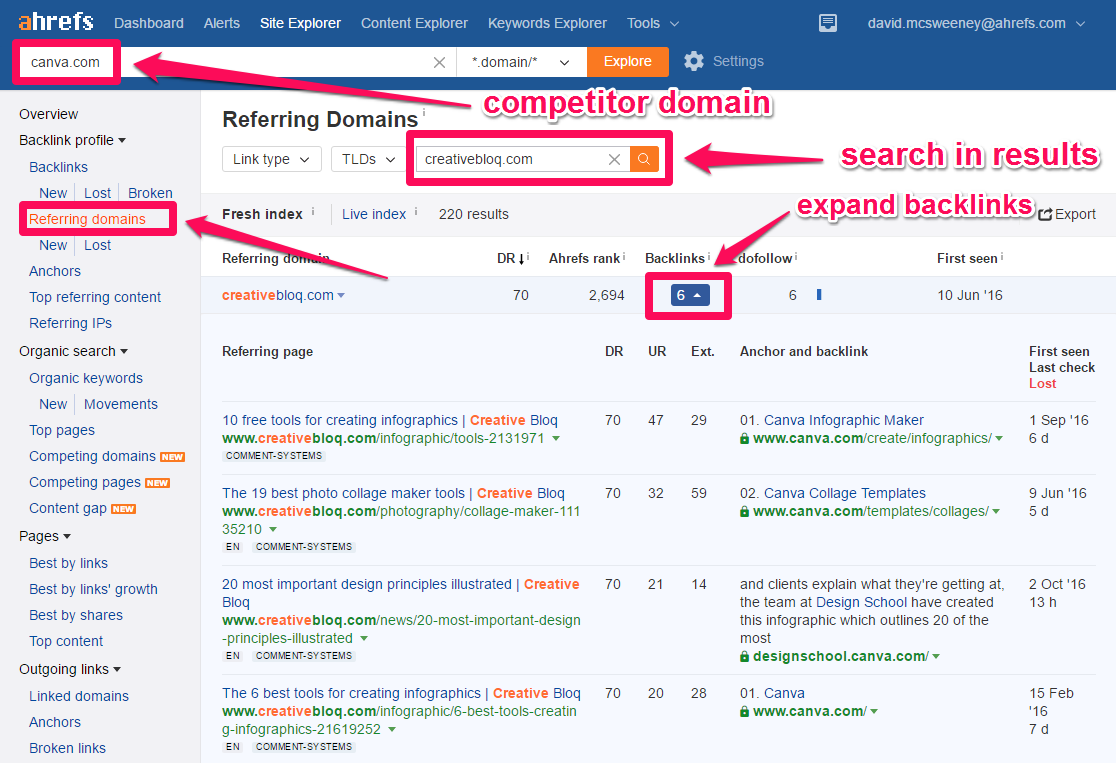Open Backlinks in the sidebar
Screen dimensions: 1116x763
coord(58,167)
